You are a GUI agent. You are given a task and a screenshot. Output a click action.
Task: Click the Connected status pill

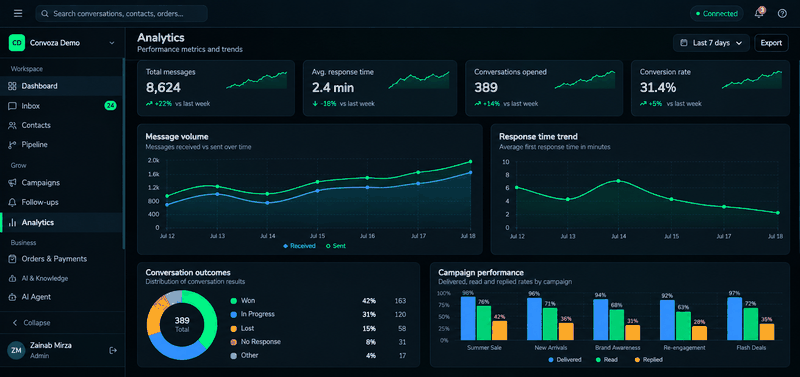pyautogui.click(x=716, y=14)
